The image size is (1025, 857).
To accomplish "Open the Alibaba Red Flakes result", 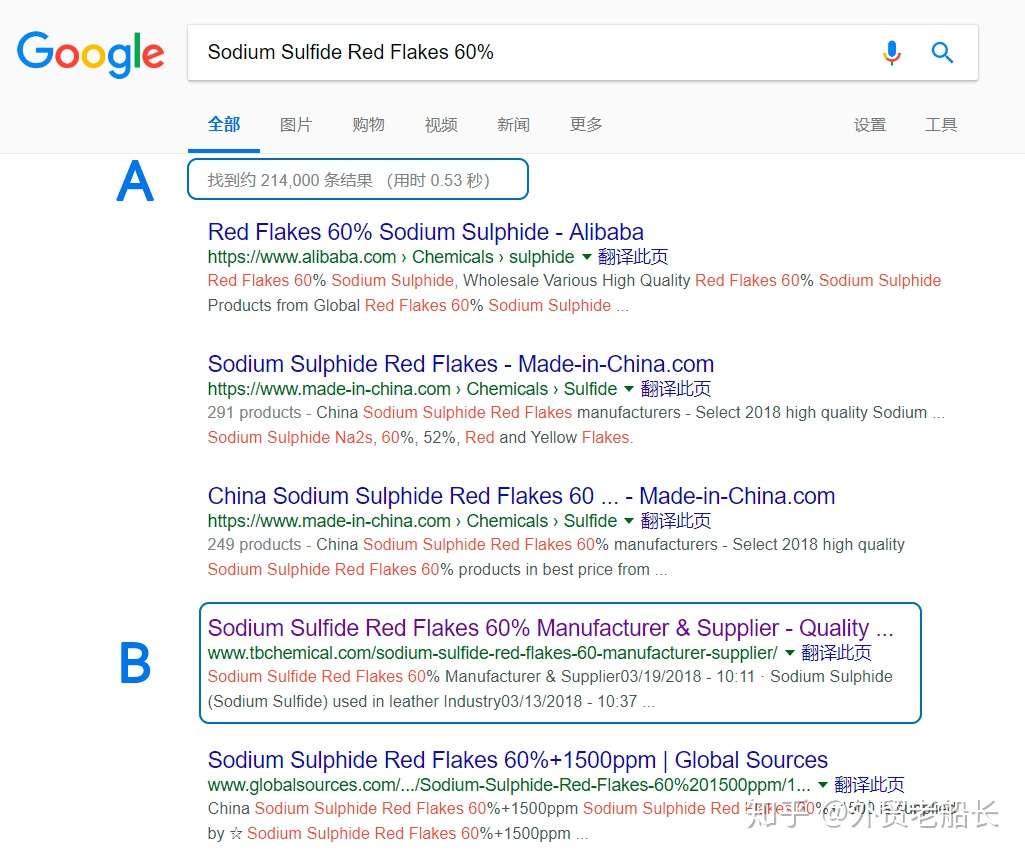I will [x=425, y=232].
